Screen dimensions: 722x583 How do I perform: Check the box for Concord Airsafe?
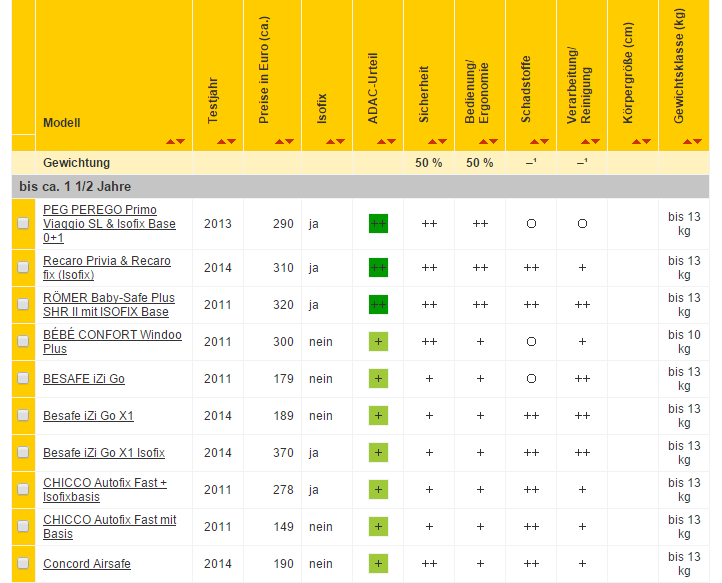click(23, 564)
